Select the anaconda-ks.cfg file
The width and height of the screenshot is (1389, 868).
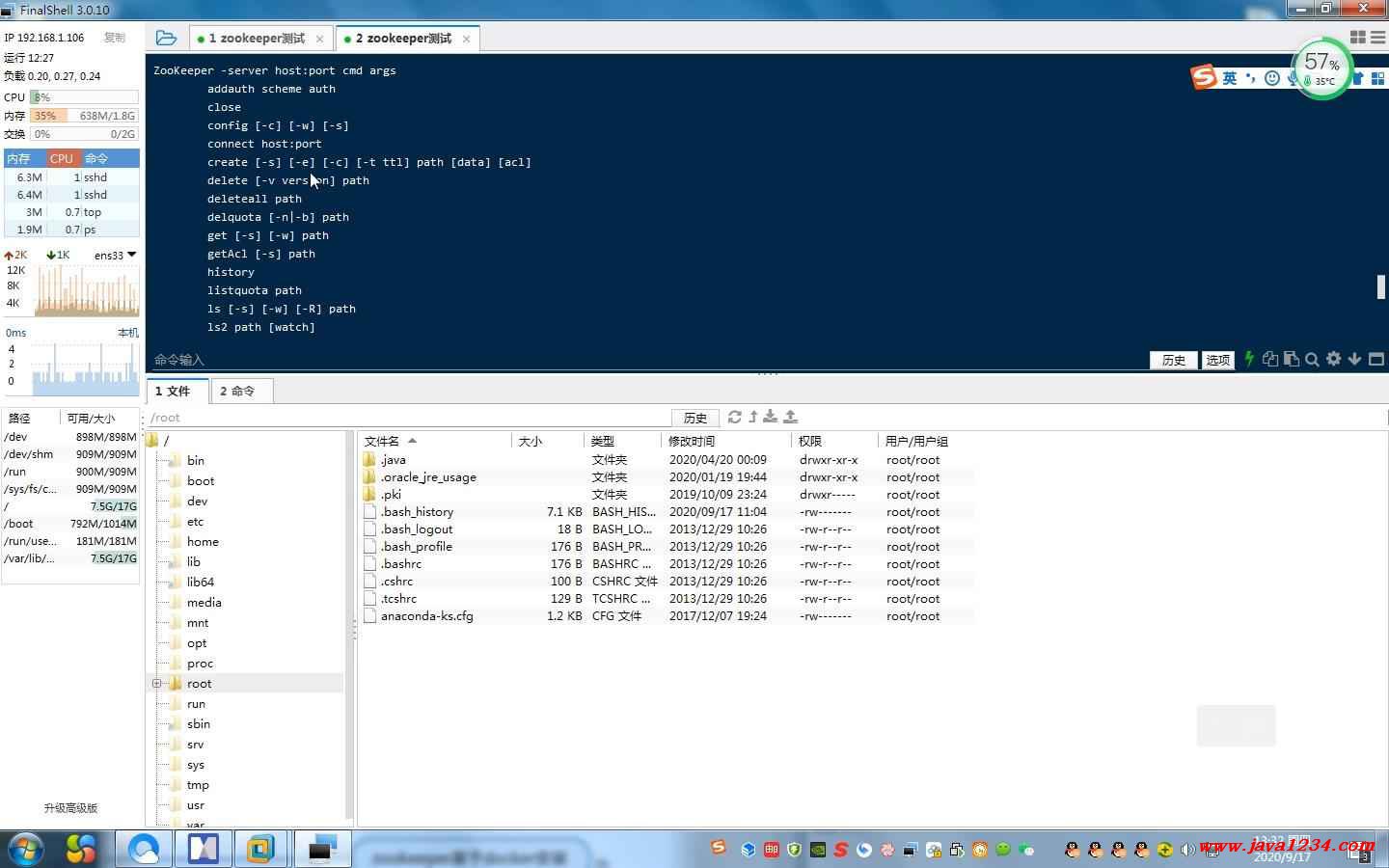click(x=666, y=616)
